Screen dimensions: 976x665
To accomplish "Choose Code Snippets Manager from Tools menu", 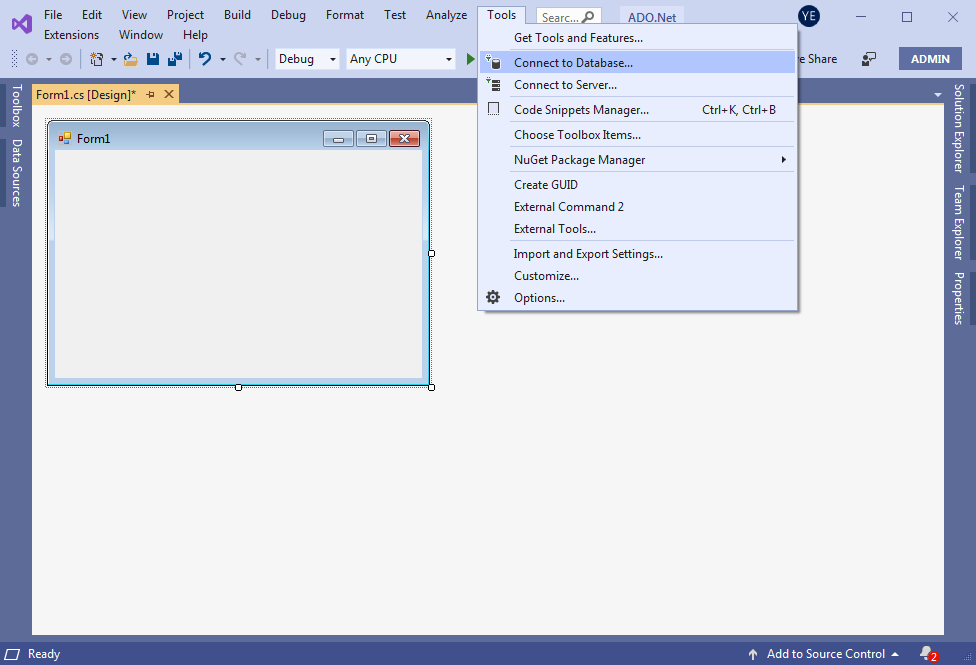I will (581, 110).
